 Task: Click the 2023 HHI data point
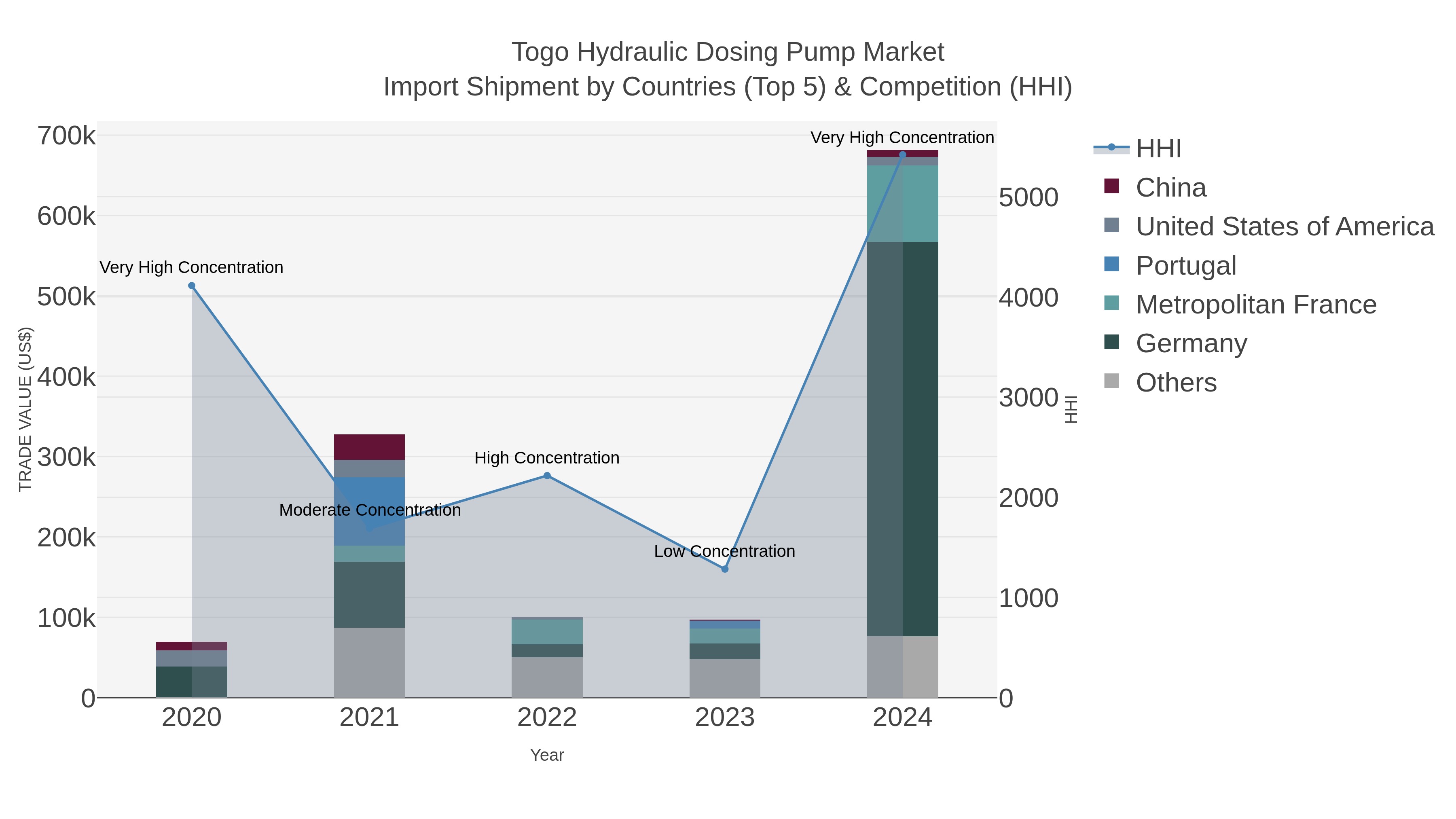725,569
